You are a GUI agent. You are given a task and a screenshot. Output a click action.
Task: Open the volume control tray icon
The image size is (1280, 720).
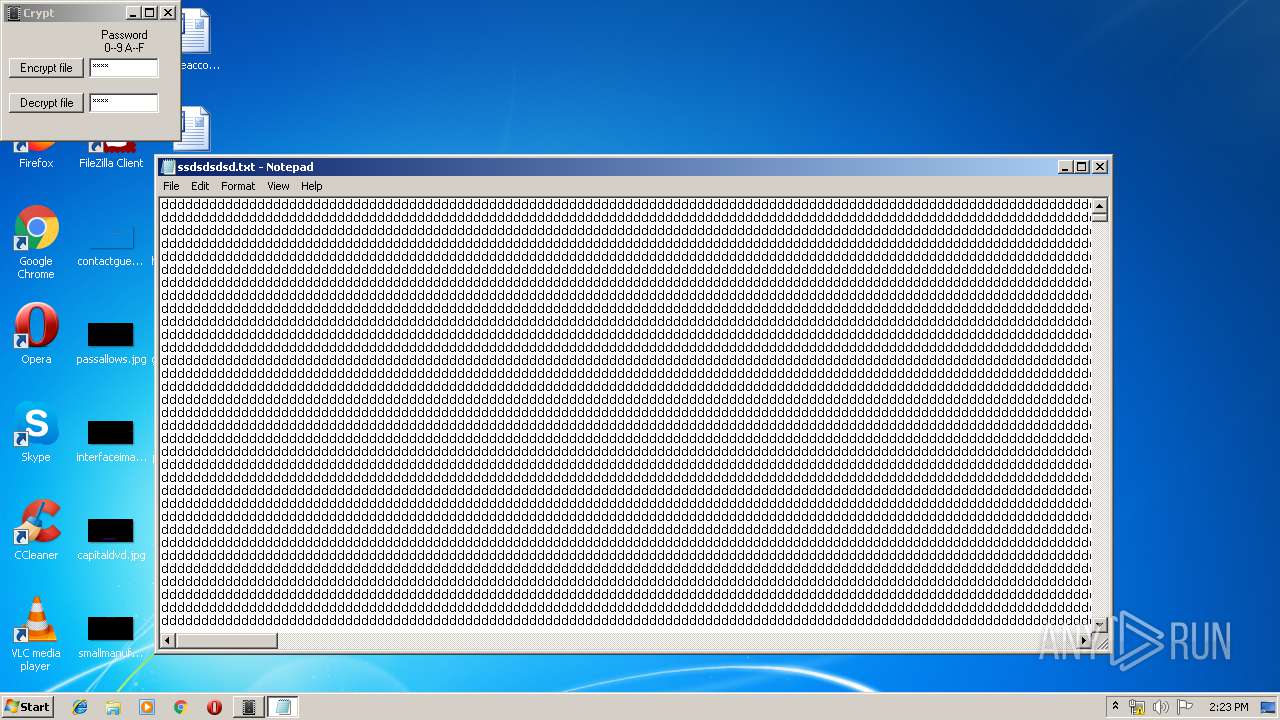(1161, 707)
